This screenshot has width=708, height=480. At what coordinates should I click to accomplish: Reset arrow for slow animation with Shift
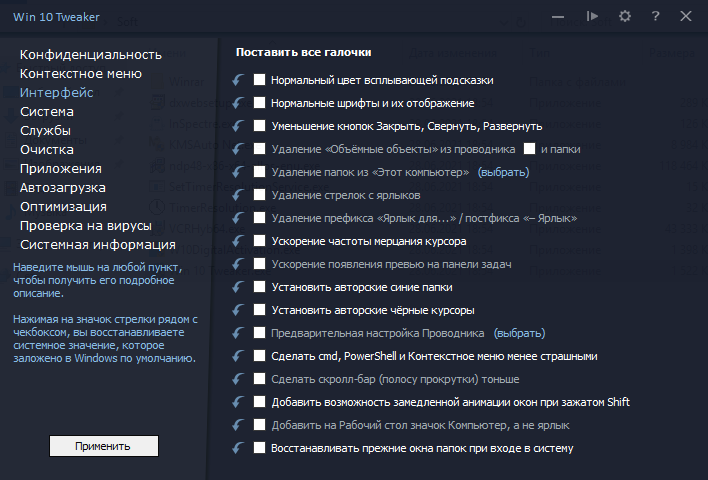coord(238,402)
